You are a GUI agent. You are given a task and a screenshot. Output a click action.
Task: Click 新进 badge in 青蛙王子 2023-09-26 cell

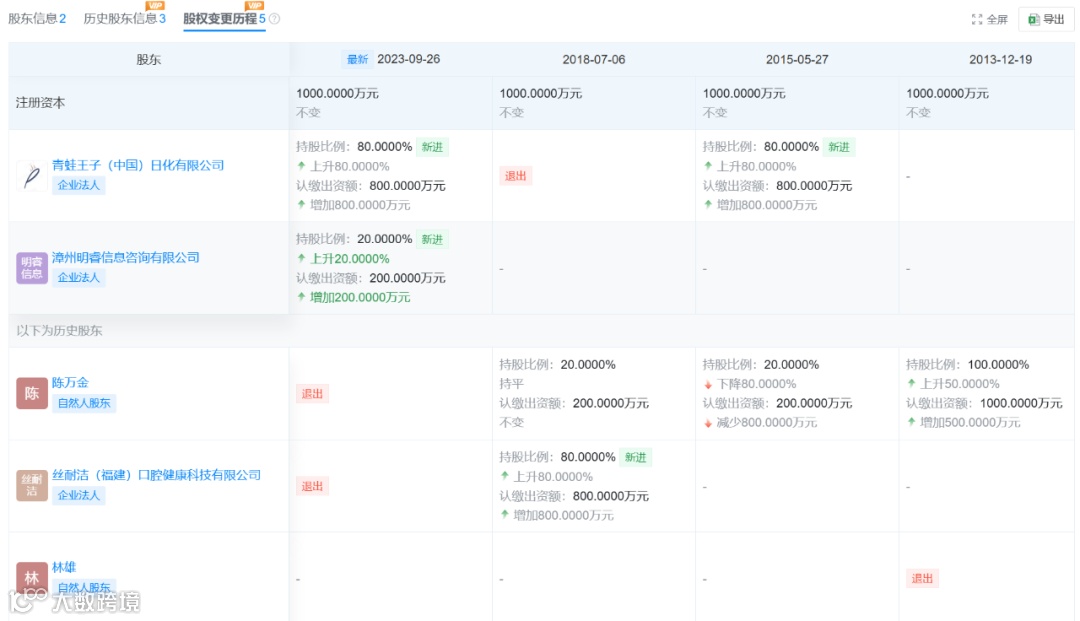pyautogui.click(x=433, y=147)
